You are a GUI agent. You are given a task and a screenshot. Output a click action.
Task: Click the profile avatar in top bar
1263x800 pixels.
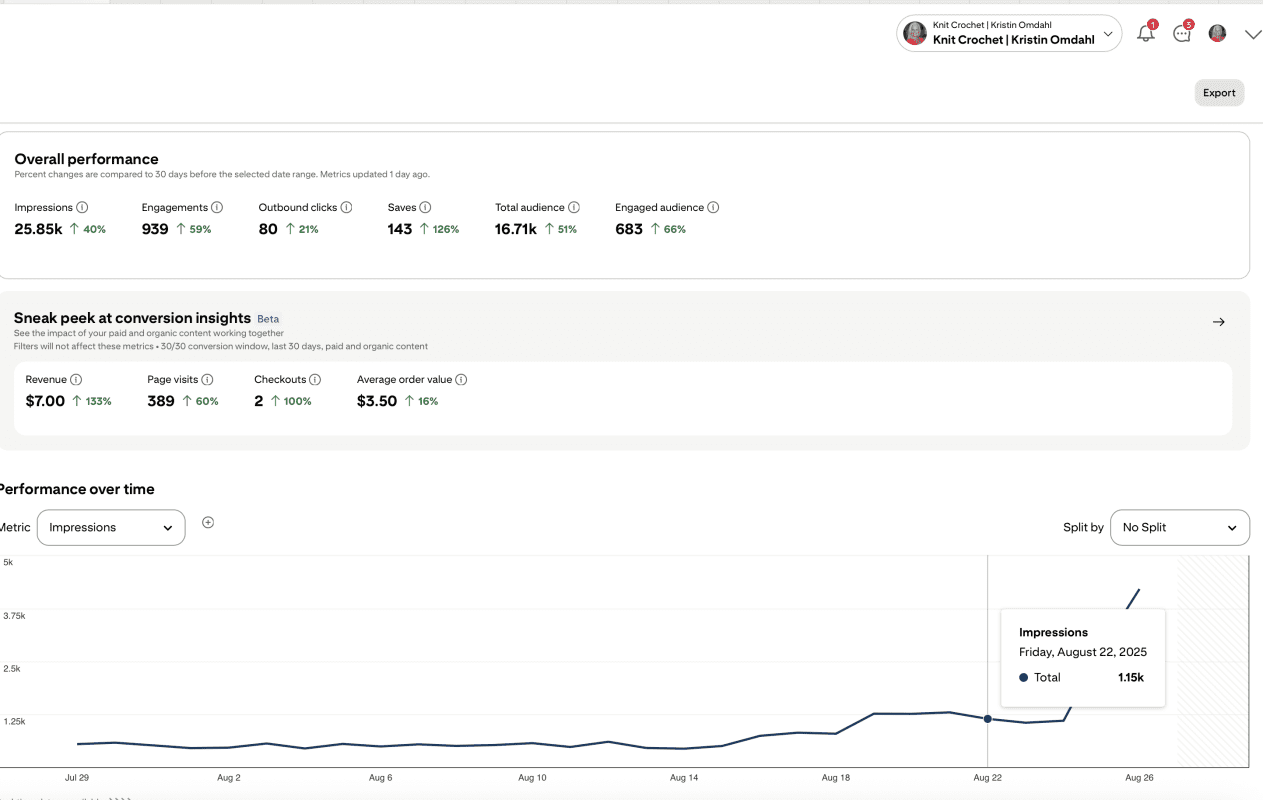[1217, 34]
